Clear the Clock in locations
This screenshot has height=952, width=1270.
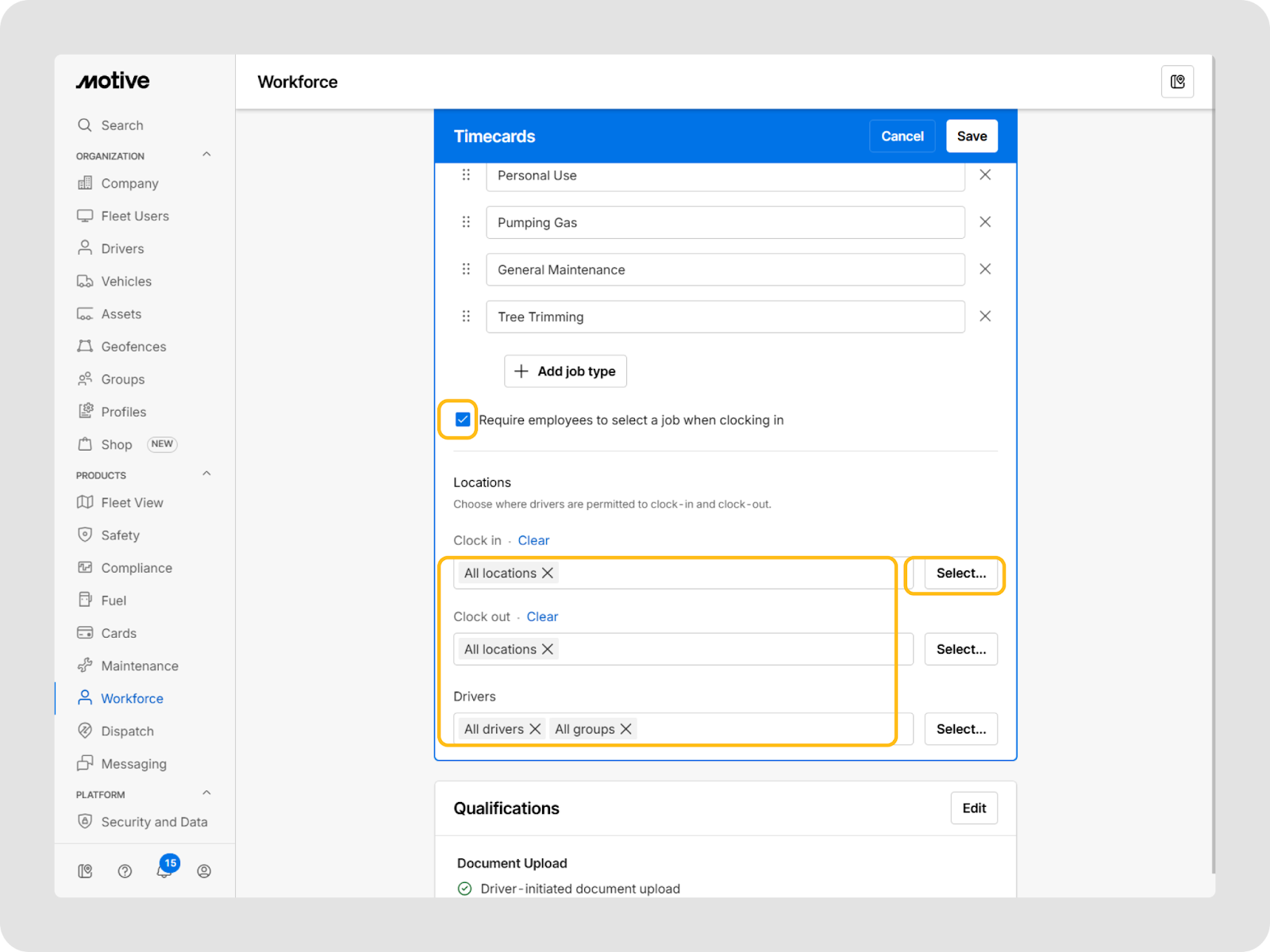533,540
